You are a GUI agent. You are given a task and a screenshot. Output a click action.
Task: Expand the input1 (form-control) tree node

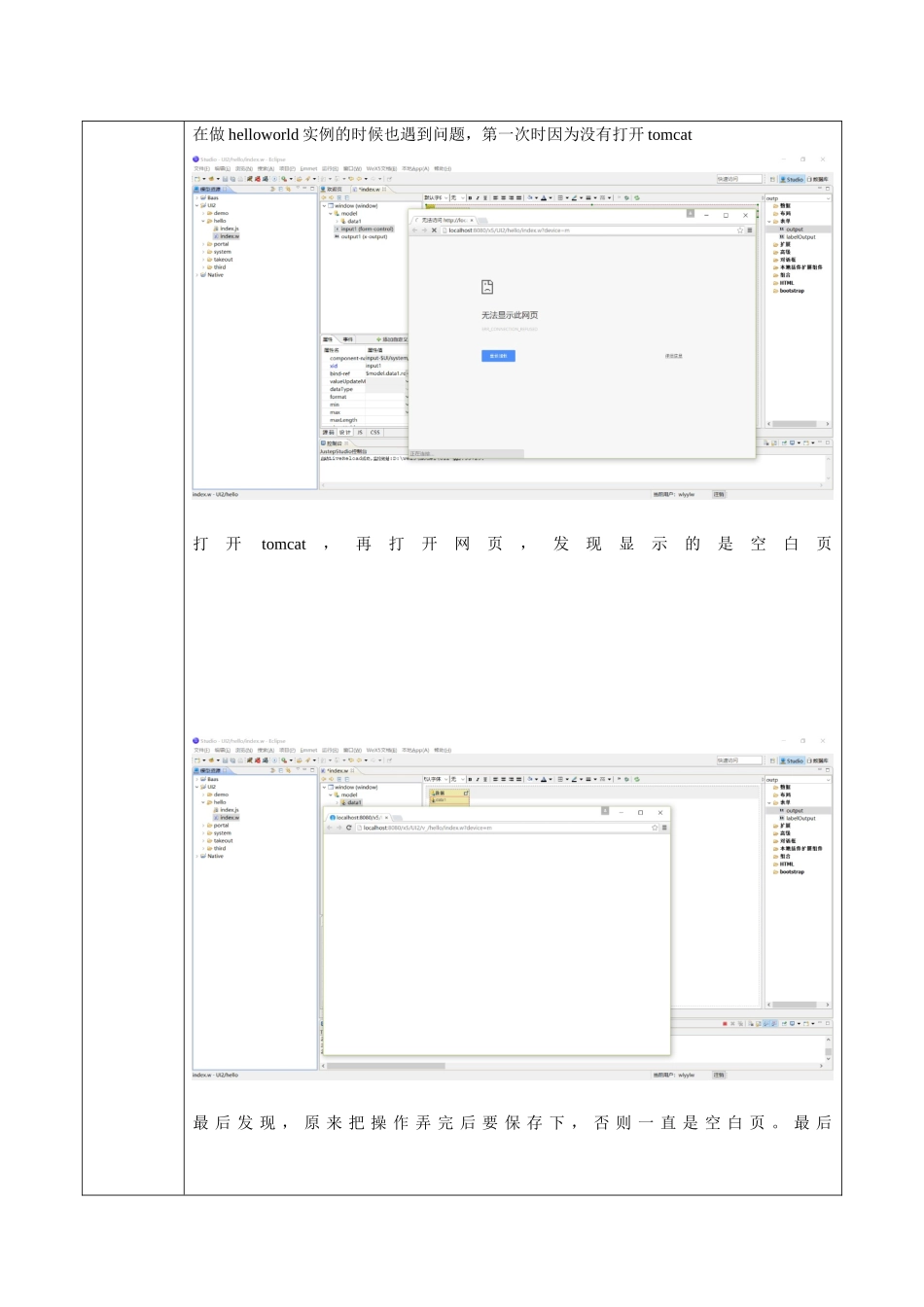(x=337, y=230)
